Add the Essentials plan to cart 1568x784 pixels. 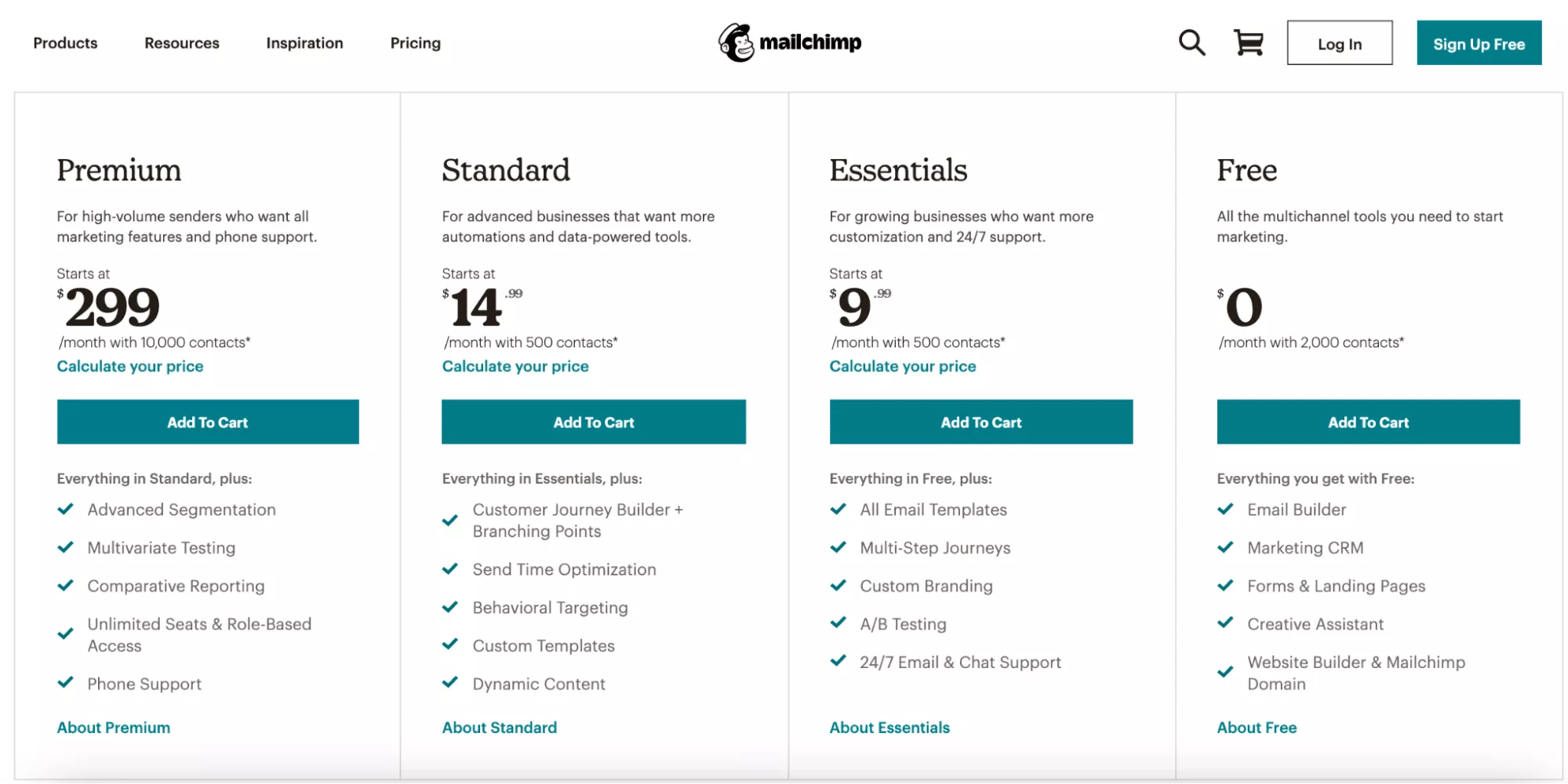point(980,422)
